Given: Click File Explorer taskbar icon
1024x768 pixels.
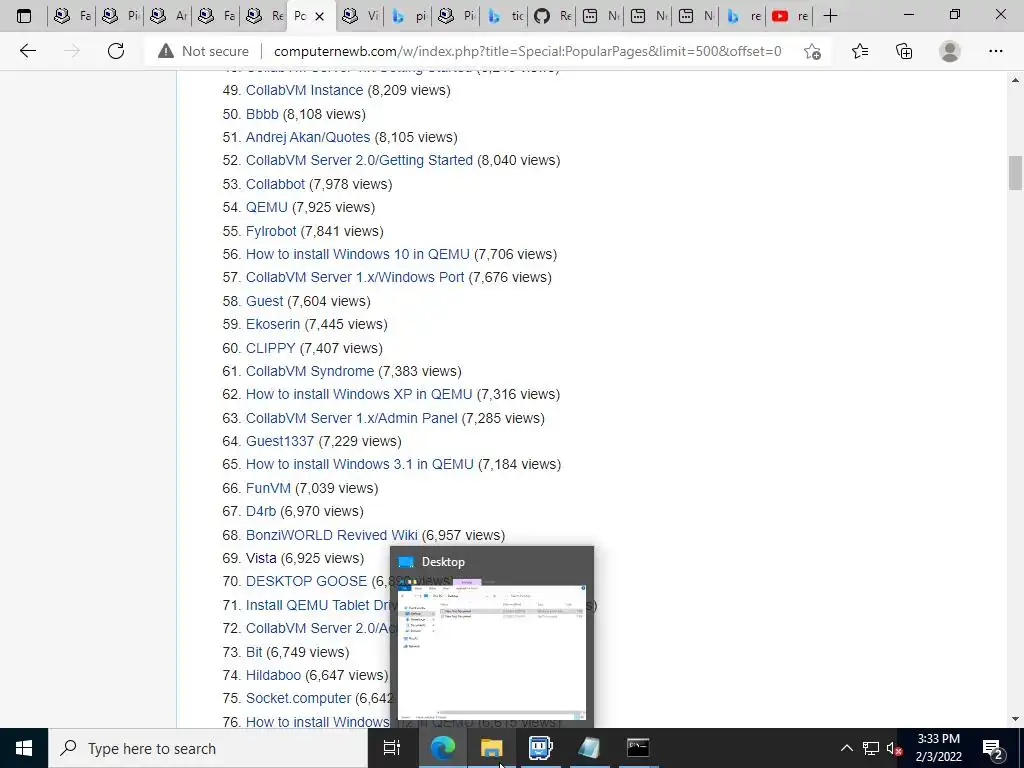Looking at the screenshot, I should point(491,748).
